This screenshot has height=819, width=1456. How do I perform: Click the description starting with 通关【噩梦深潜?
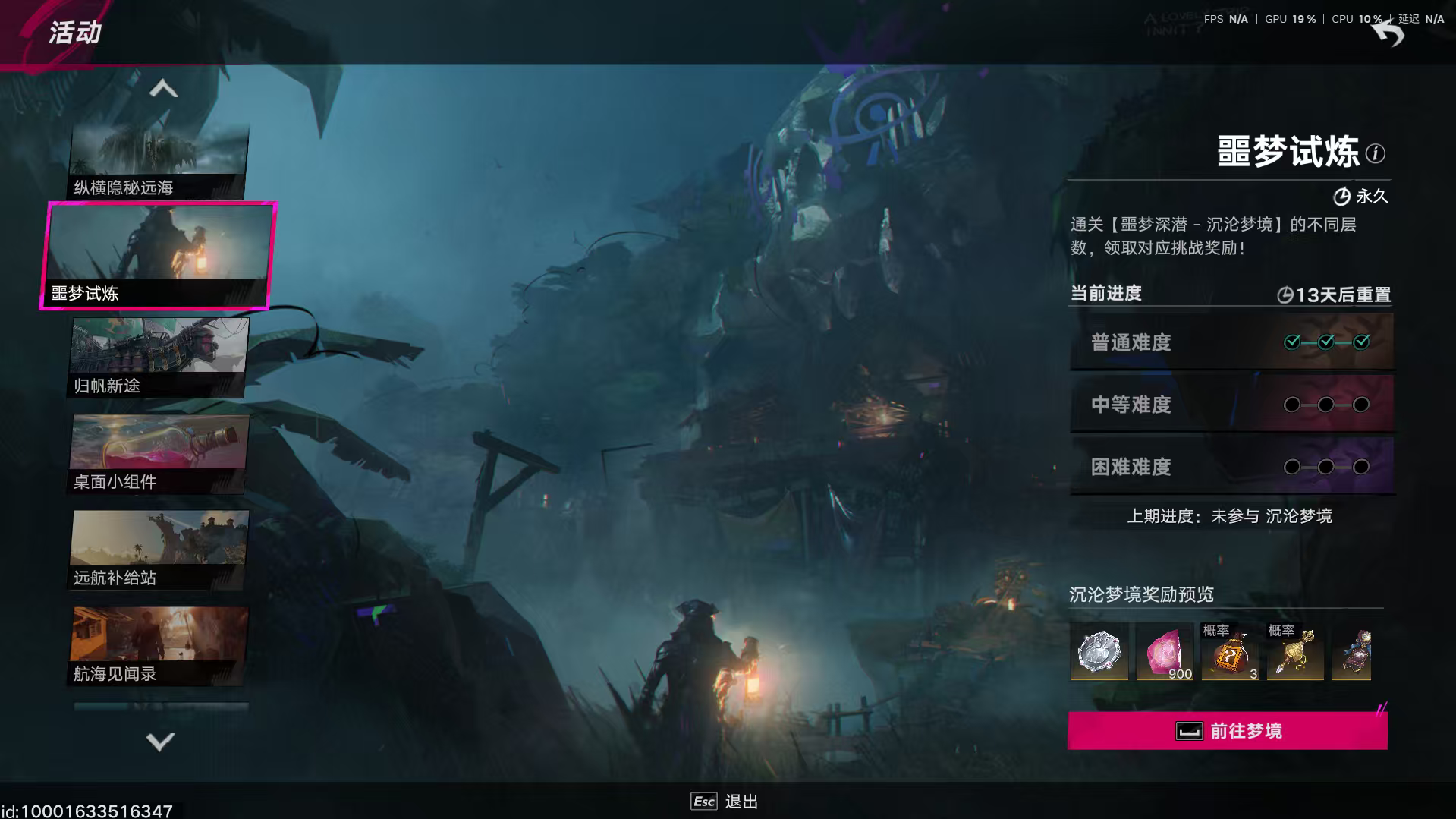pyautogui.click(x=1213, y=236)
